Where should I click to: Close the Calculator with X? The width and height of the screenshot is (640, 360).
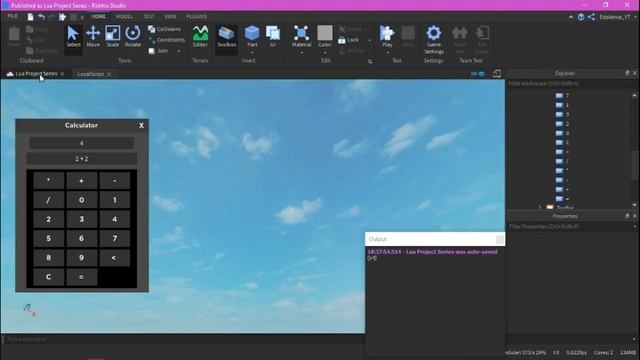click(x=142, y=125)
